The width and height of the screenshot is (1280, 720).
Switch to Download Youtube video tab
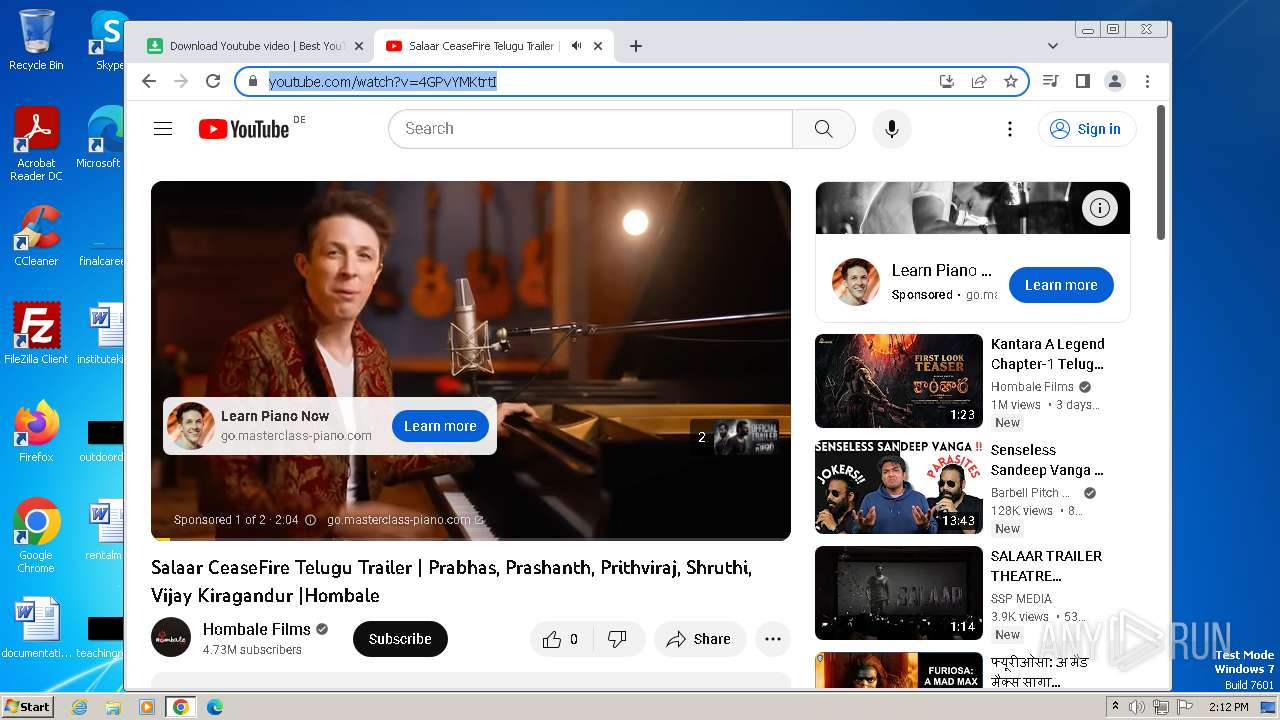tap(255, 46)
